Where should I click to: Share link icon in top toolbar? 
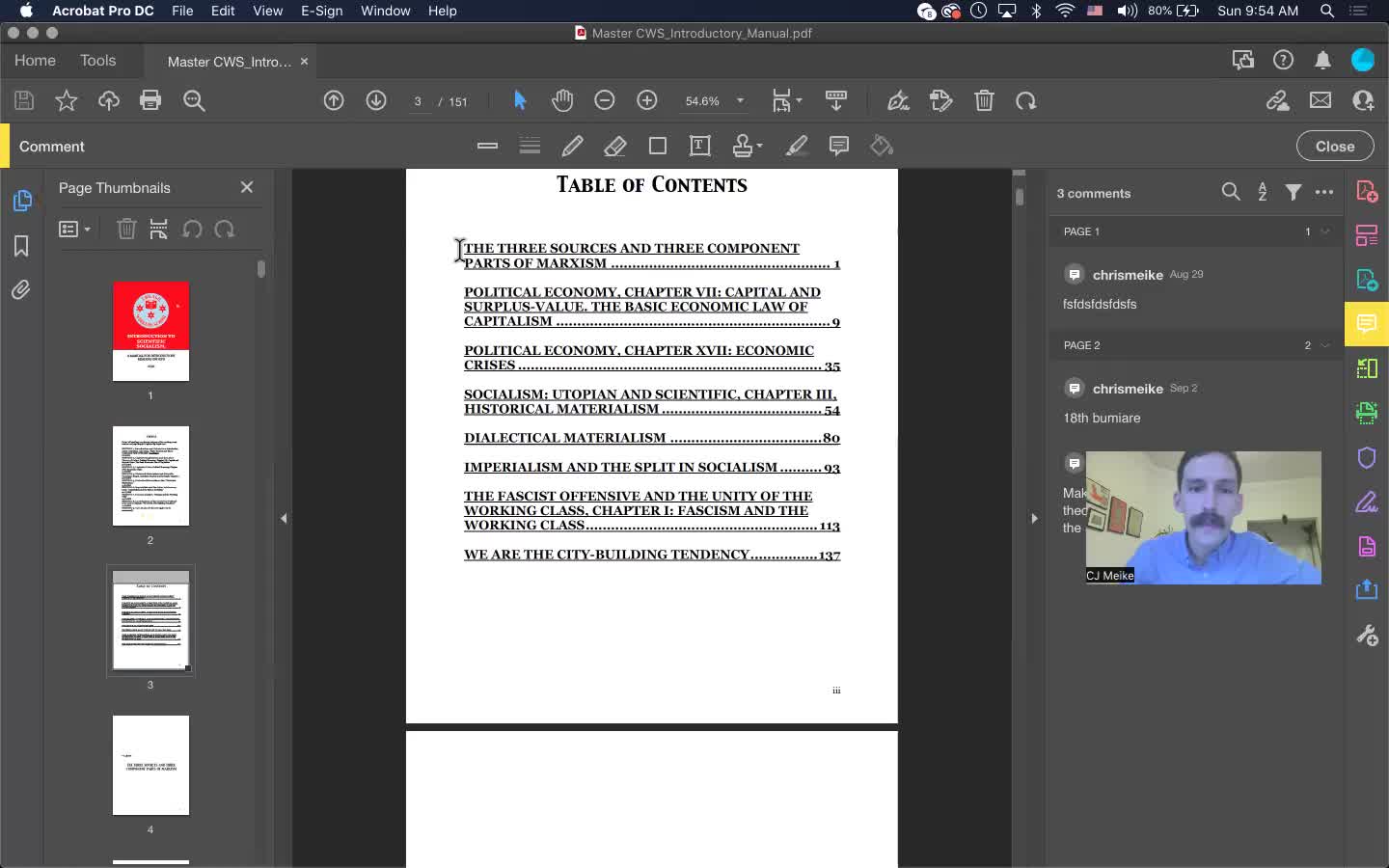[x=1278, y=100]
